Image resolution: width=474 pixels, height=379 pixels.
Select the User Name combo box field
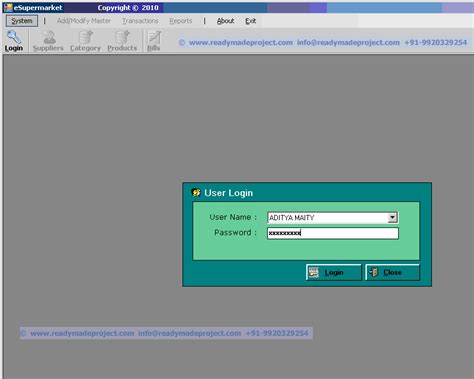[332, 218]
